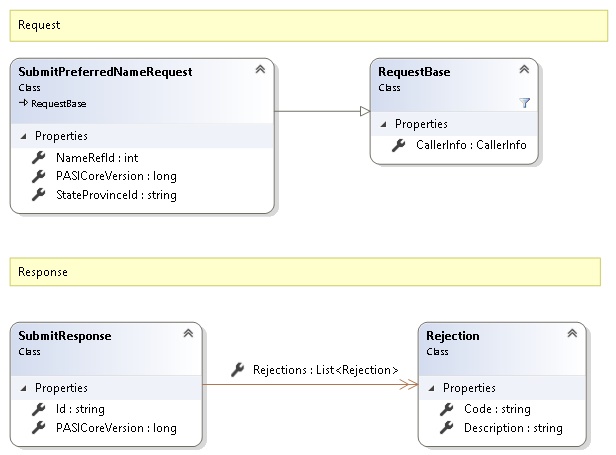Click wrench icon next to StateProvinceId
This screenshot has height=455, width=616.
click(x=40, y=195)
